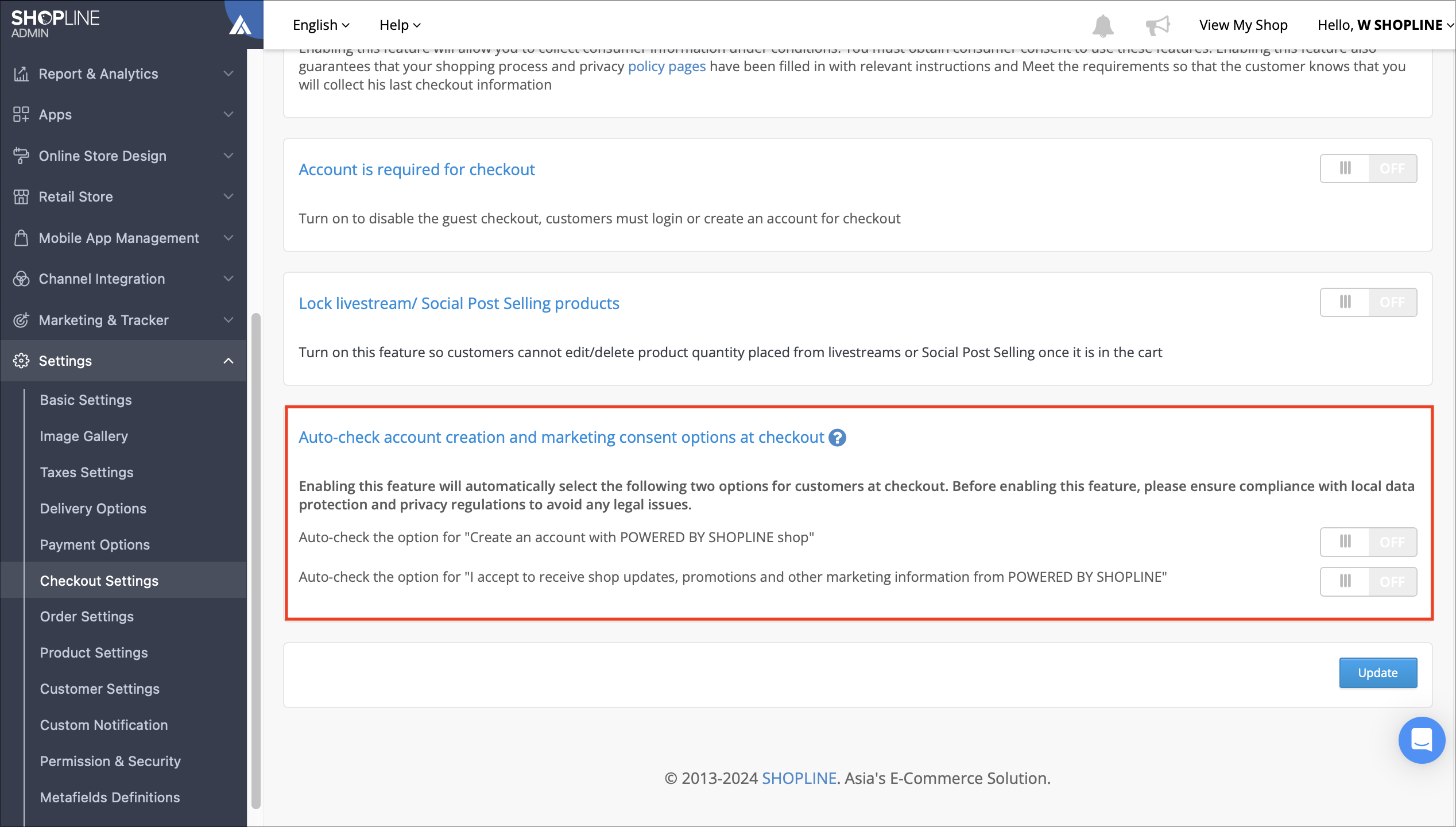Open help tooltip for auto-check consent options

tap(838, 438)
